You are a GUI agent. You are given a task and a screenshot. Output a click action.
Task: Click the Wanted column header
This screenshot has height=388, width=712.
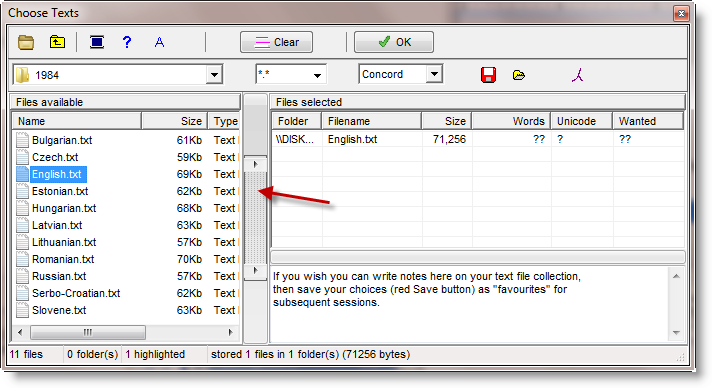coord(648,121)
